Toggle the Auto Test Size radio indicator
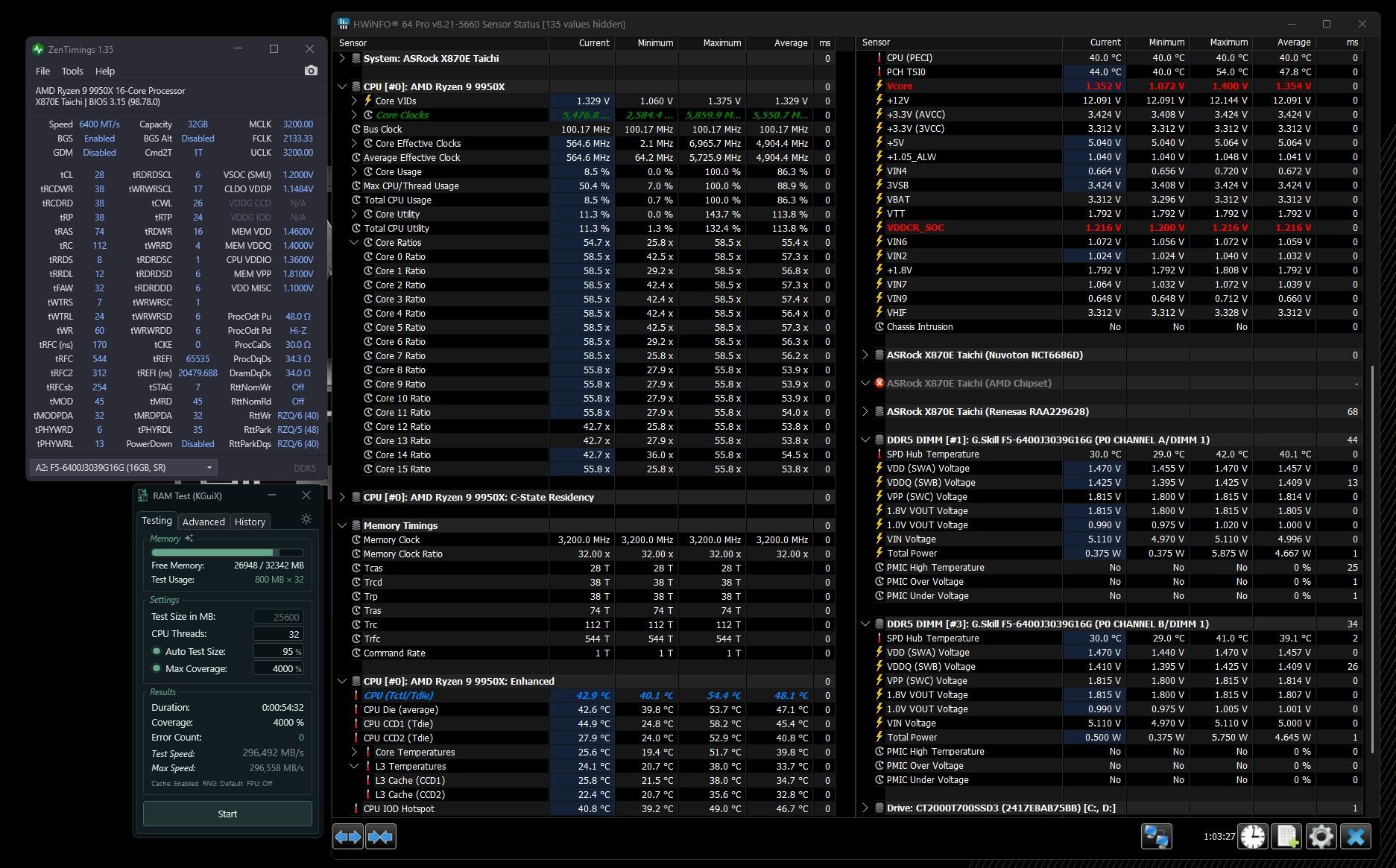1396x868 pixels. click(157, 651)
